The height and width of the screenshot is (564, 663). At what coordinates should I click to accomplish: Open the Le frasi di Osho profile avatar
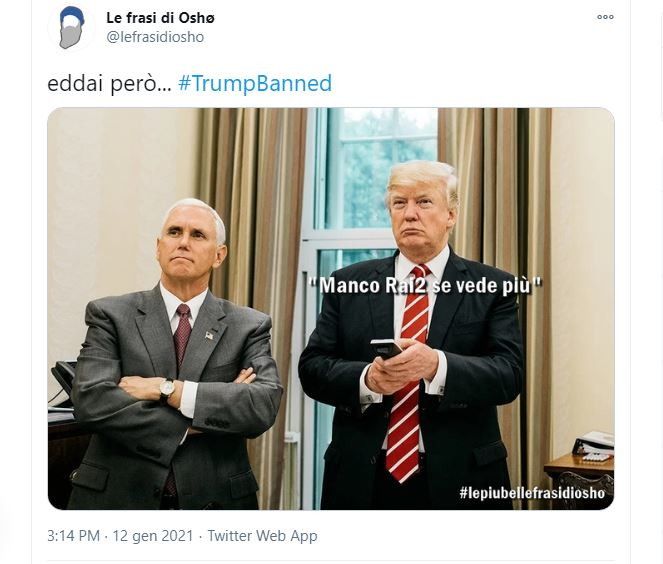71,28
